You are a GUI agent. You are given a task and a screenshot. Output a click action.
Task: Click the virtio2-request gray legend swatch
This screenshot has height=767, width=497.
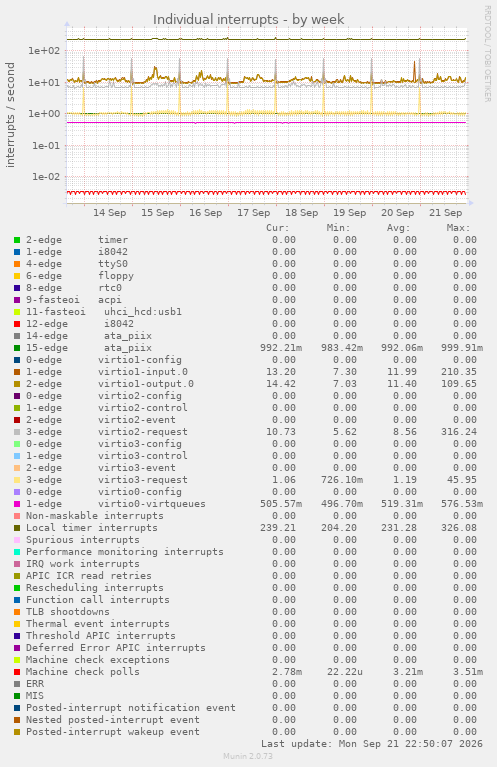click(x=17, y=432)
